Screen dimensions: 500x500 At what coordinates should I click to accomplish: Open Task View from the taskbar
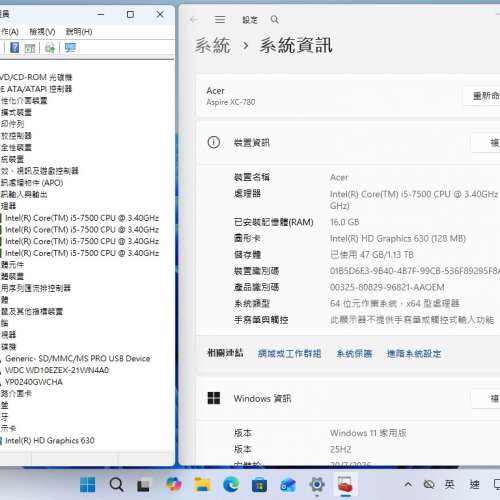pos(144,485)
